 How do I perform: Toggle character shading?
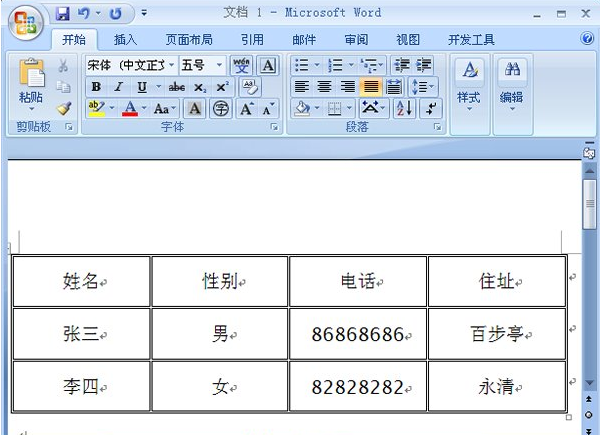(x=195, y=109)
